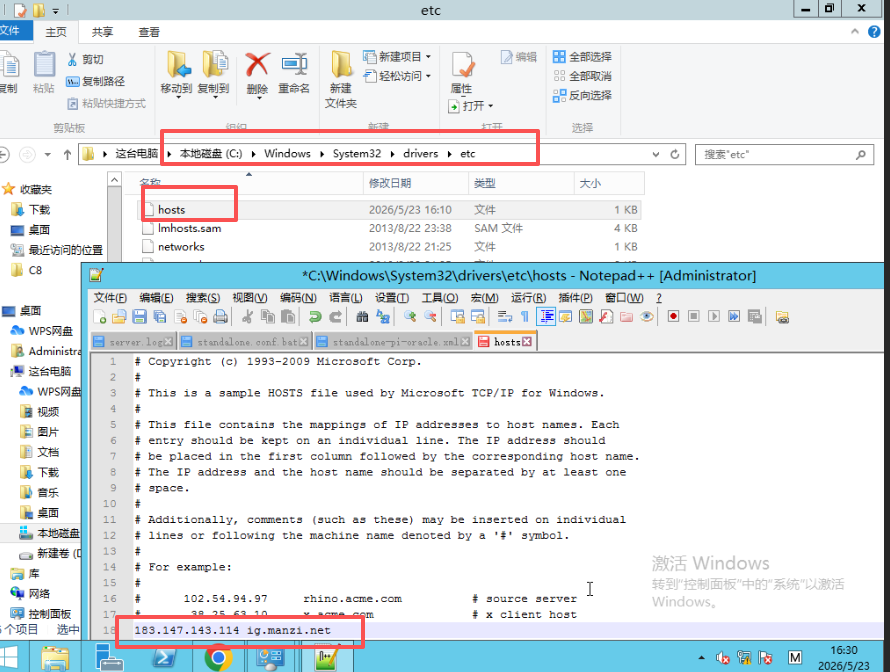Click the Replace icon in Notepad++ toolbar
Viewport: 890px width, 672px height.
pyautogui.click(x=383, y=317)
